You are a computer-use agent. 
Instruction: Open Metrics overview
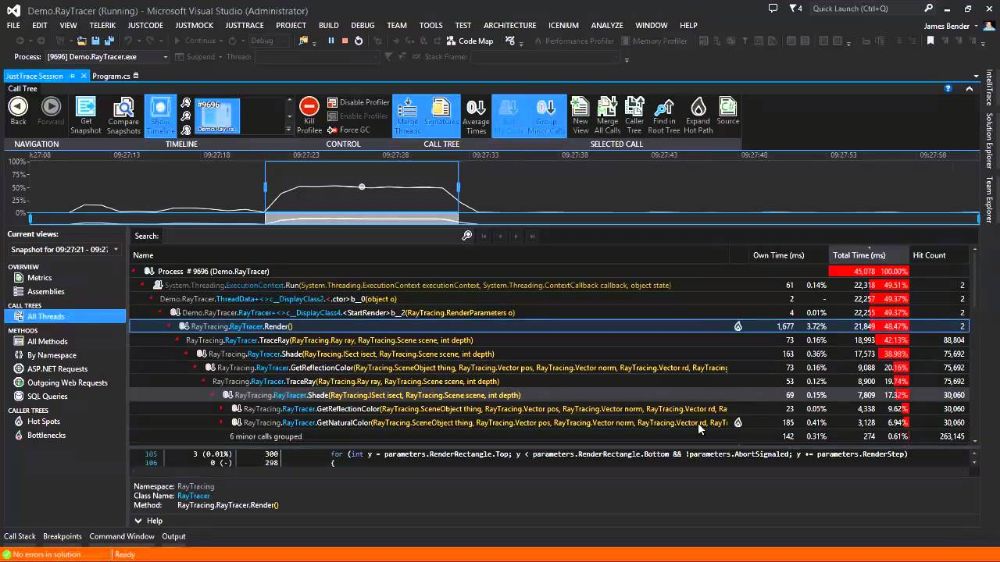click(x=40, y=278)
